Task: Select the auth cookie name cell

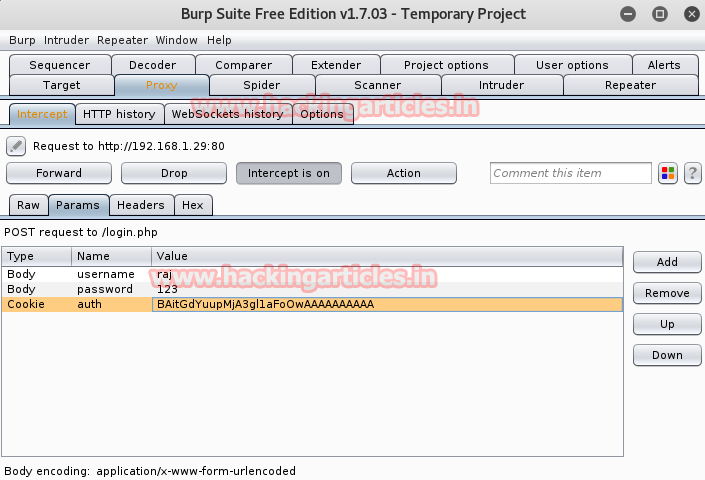Action: coord(112,304)
